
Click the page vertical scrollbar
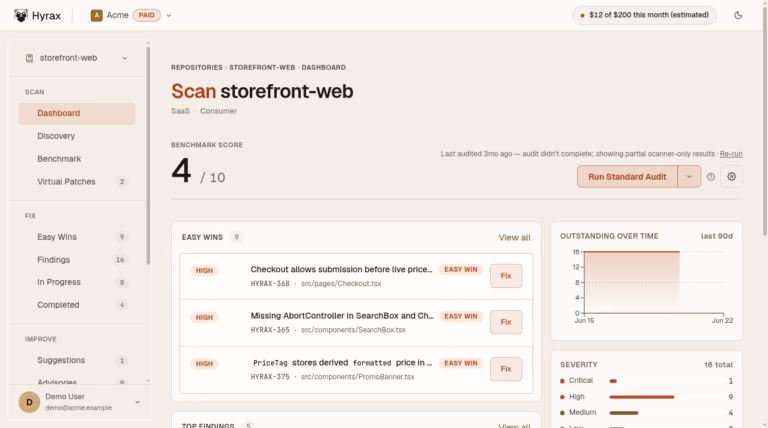765,120
